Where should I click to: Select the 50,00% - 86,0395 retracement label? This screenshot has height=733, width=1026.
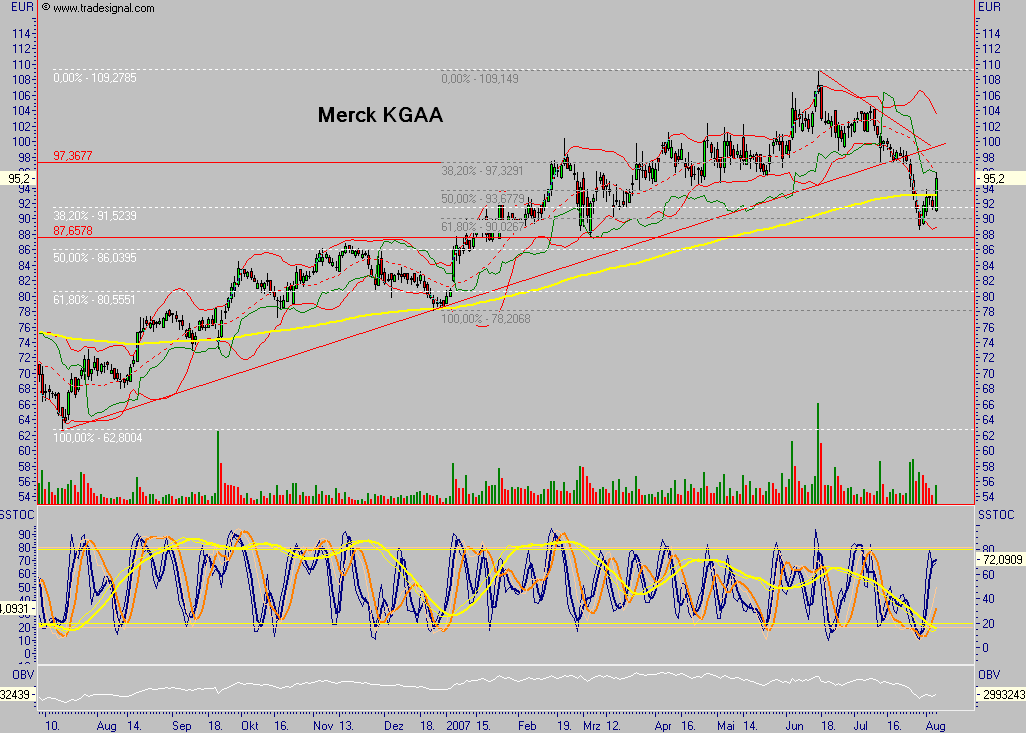pos(95,258)
